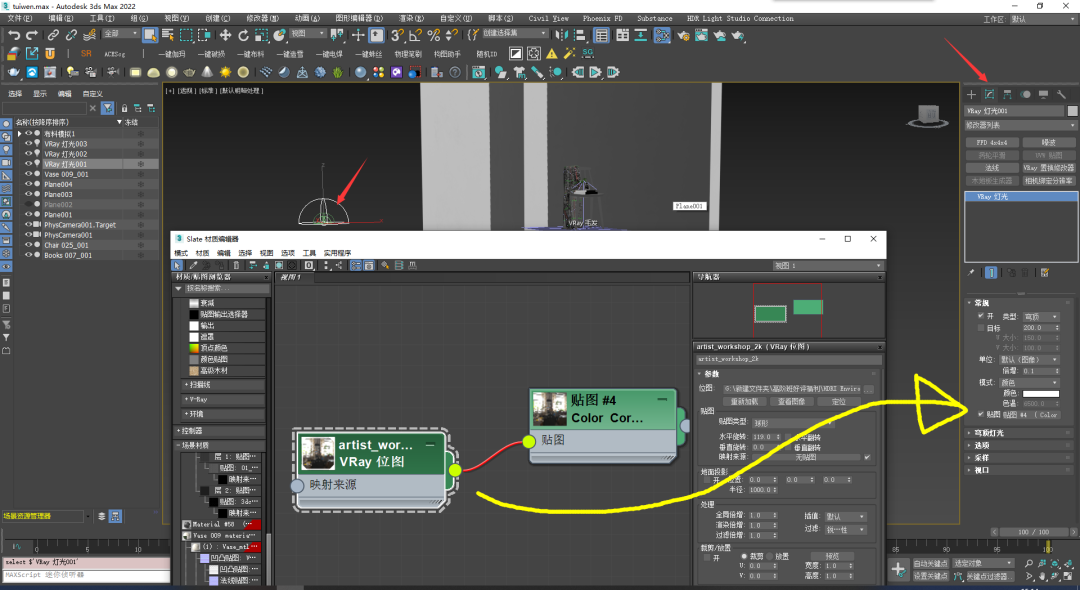Click the Select Object arrow tool
This screenshot has height=590, width=1080.
click(x=149, y=35)
